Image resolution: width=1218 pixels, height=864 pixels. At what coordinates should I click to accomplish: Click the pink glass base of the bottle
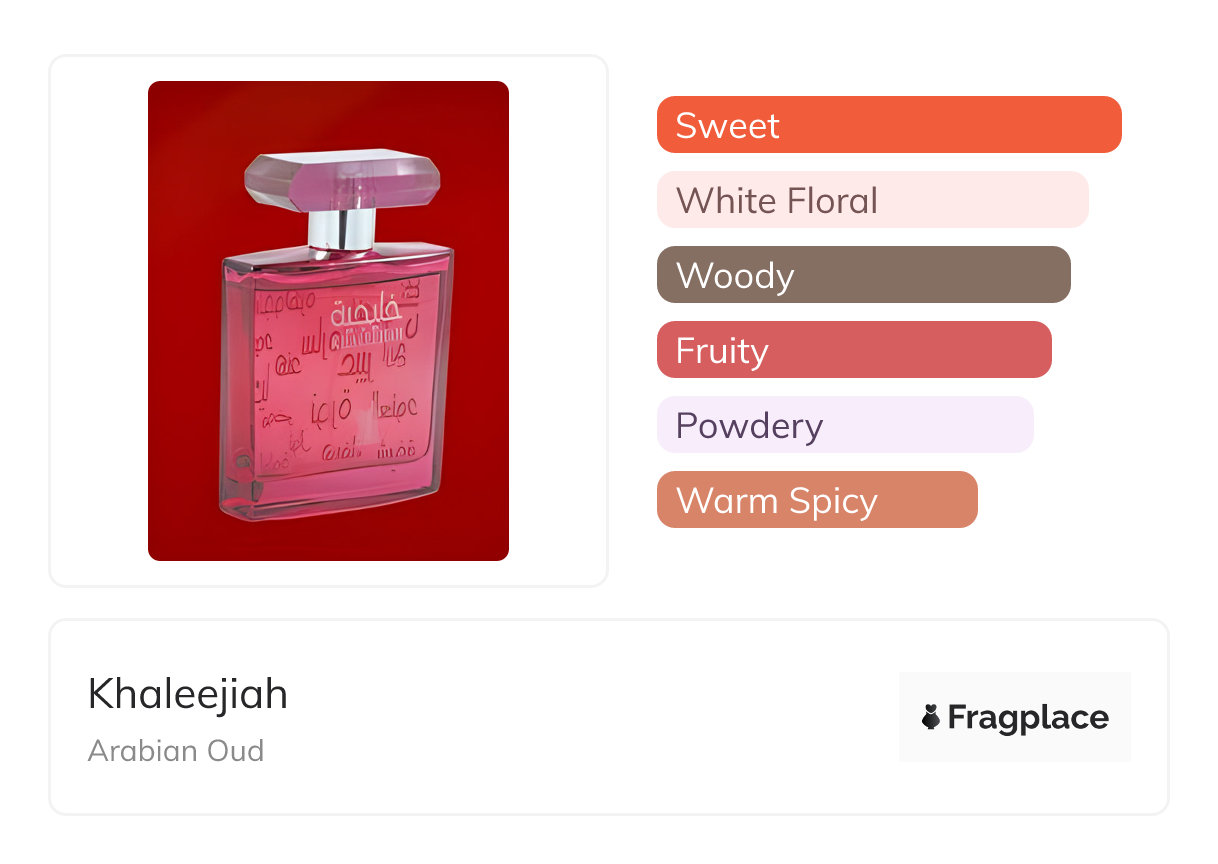(330, 500)
